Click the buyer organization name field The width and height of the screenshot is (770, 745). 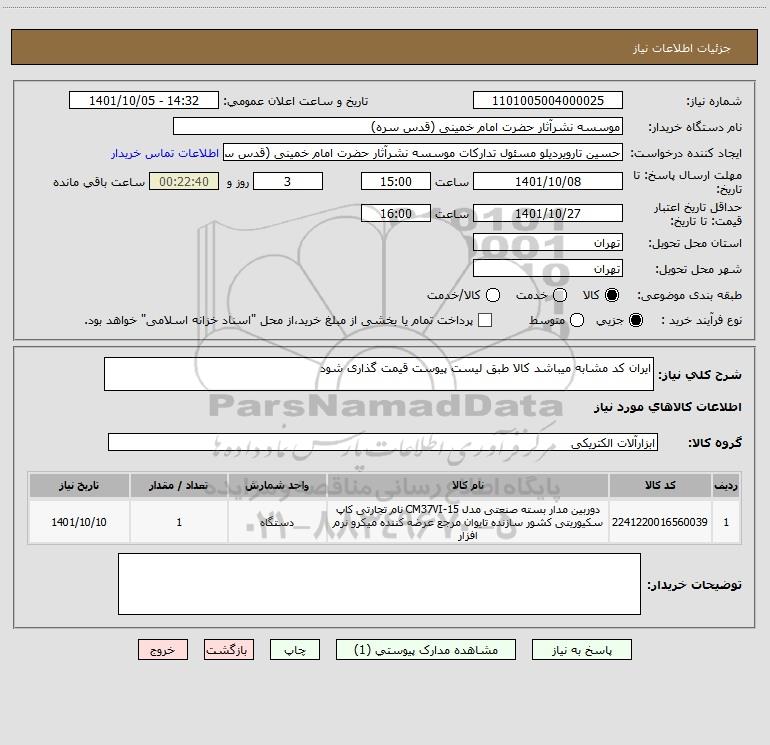click(x=398, y=126)
